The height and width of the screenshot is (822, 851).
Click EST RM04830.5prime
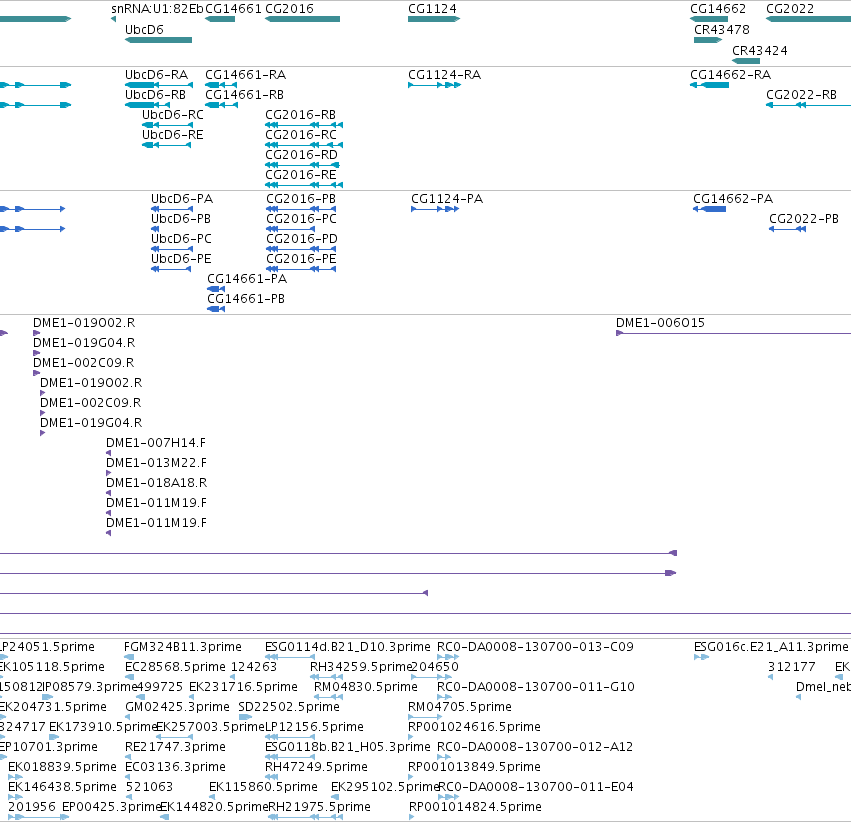[366, 687]
